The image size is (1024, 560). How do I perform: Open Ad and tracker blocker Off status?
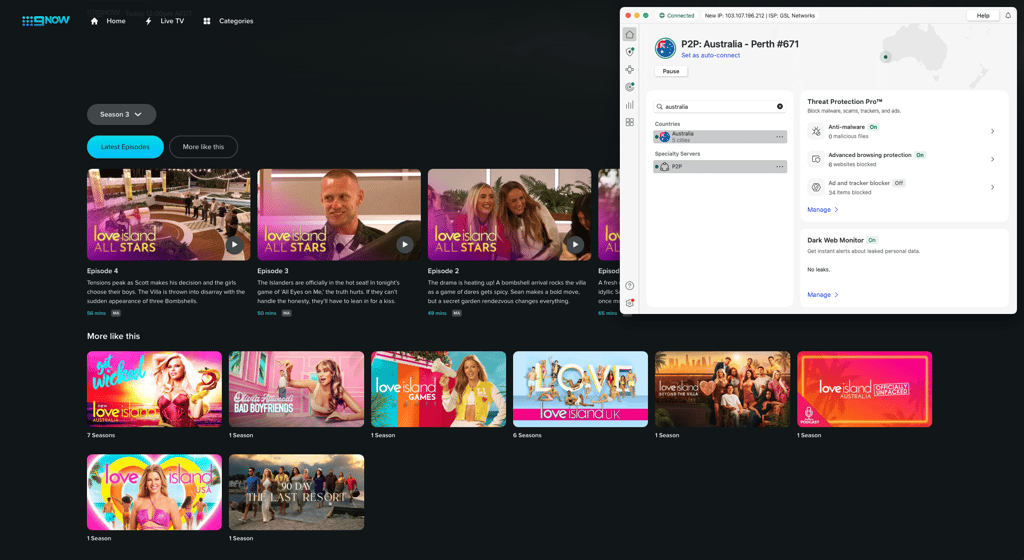[x=899, y=183]
